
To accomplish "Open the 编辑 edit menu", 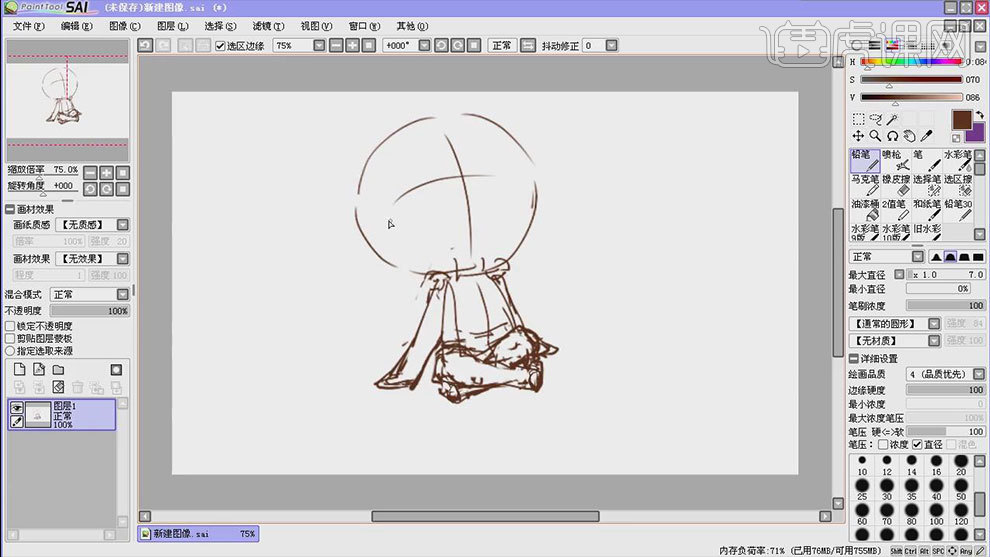I will [x=76, y=26].
